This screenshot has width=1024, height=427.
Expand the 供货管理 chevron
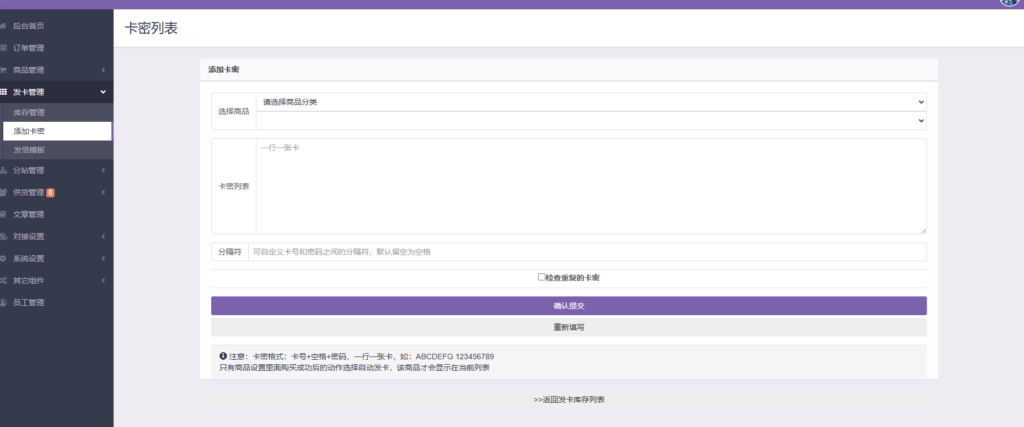pos(103,193)
